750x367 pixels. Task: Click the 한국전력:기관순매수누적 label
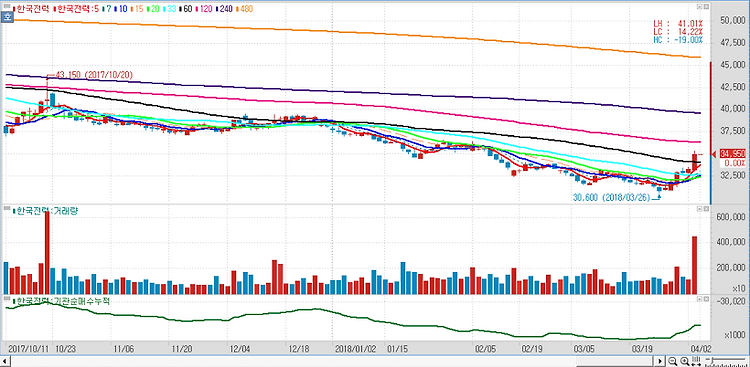[62, 301]
